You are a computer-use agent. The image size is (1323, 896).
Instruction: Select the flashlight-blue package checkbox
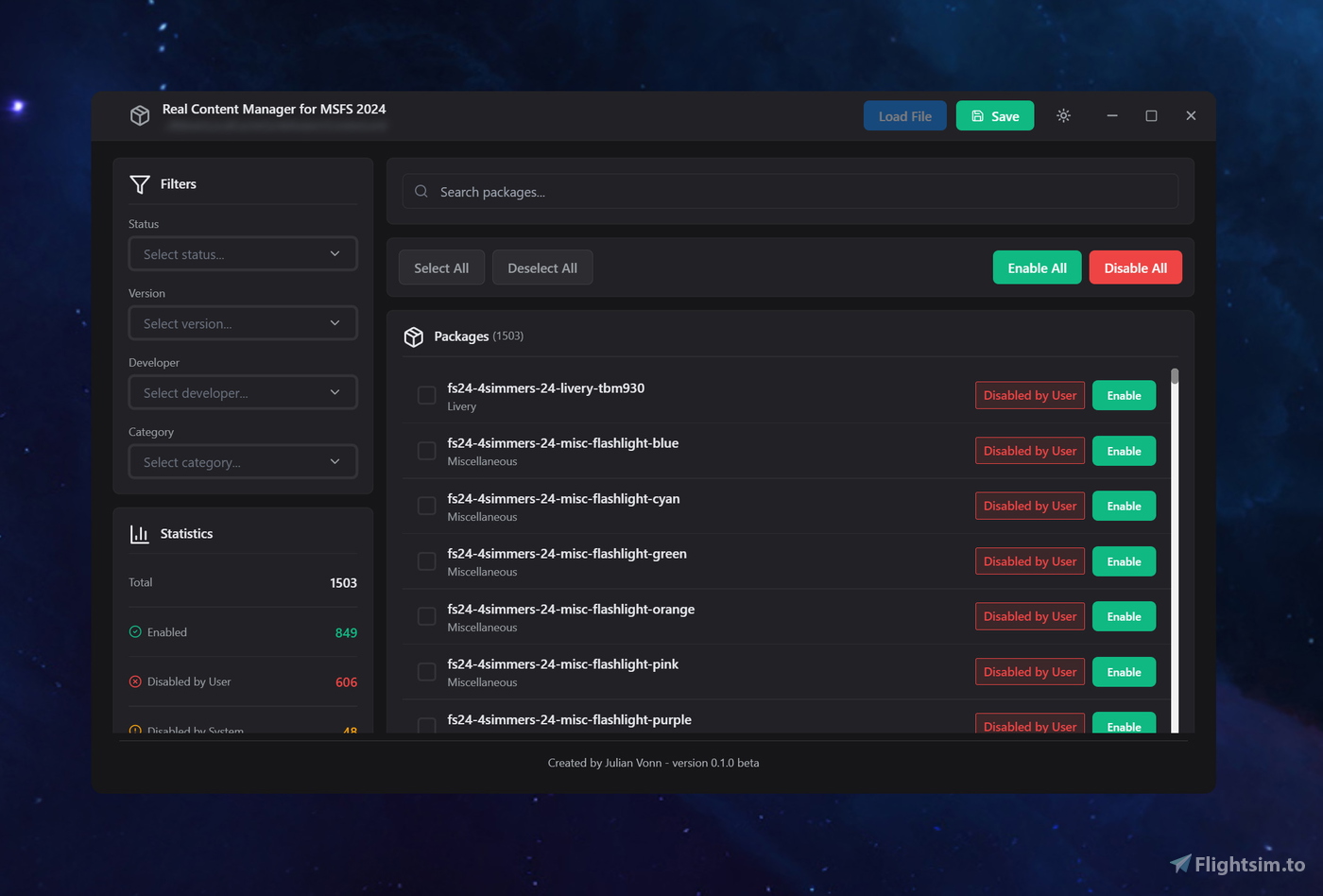click(x=427, y=451)
